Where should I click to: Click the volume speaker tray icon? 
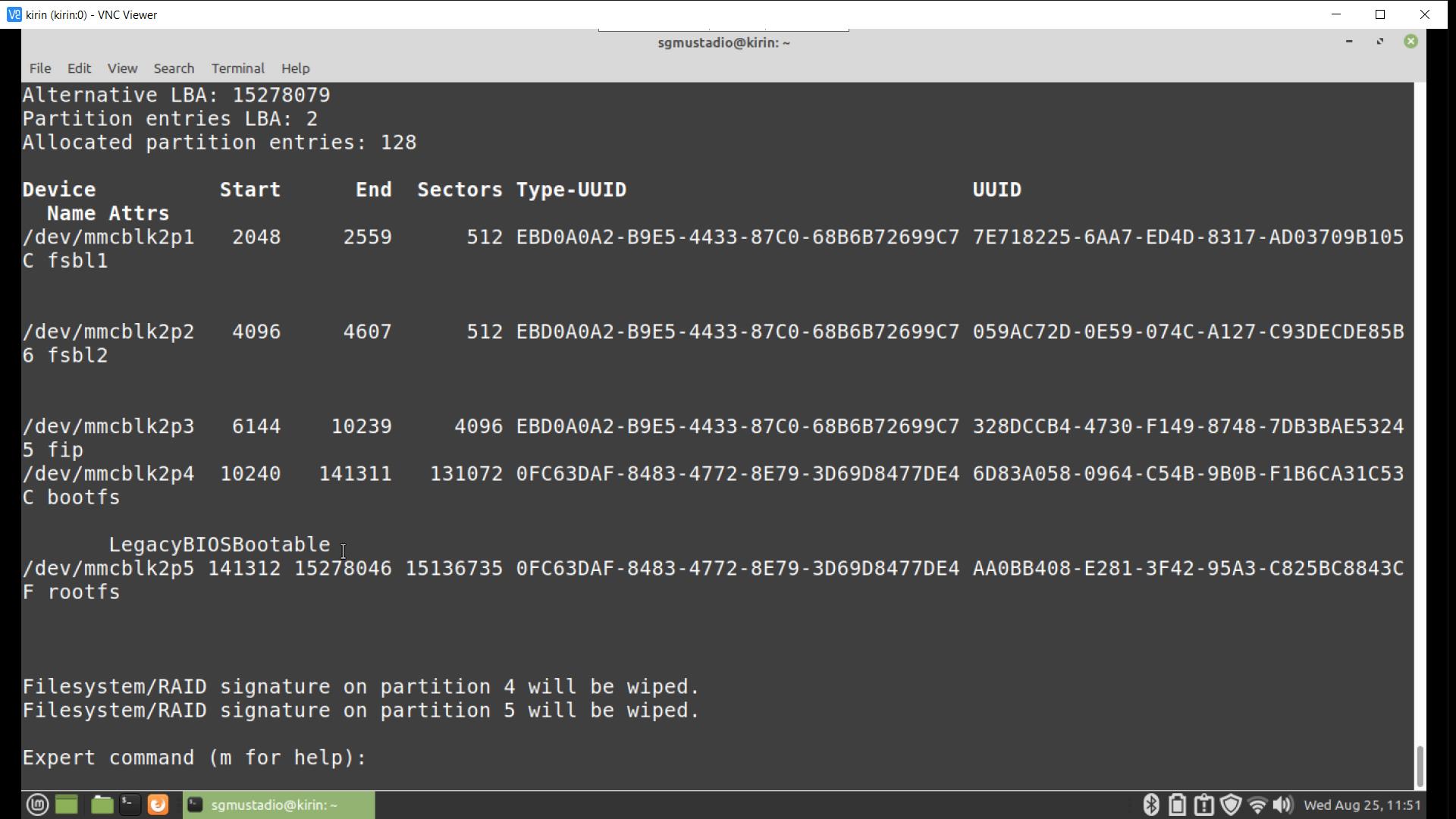pyautogui.click(x=1282, y=805)
